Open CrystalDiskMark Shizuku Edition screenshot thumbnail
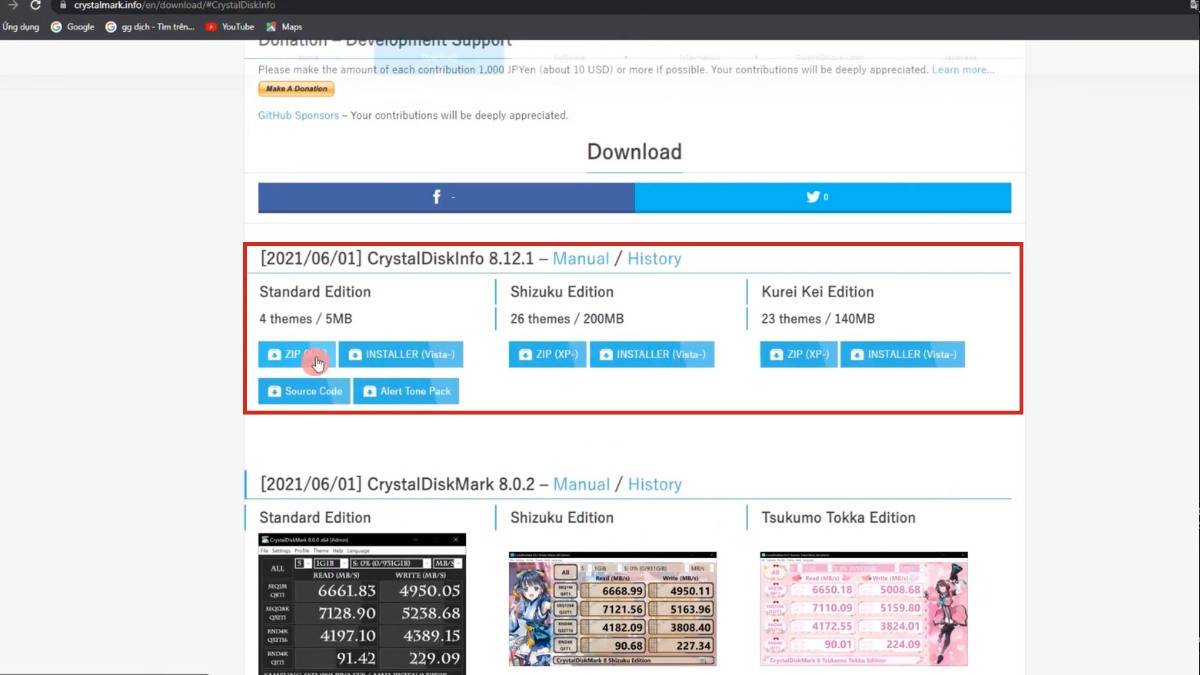The width and height of the screenshot is (1200, 675). tap(612, 609)
